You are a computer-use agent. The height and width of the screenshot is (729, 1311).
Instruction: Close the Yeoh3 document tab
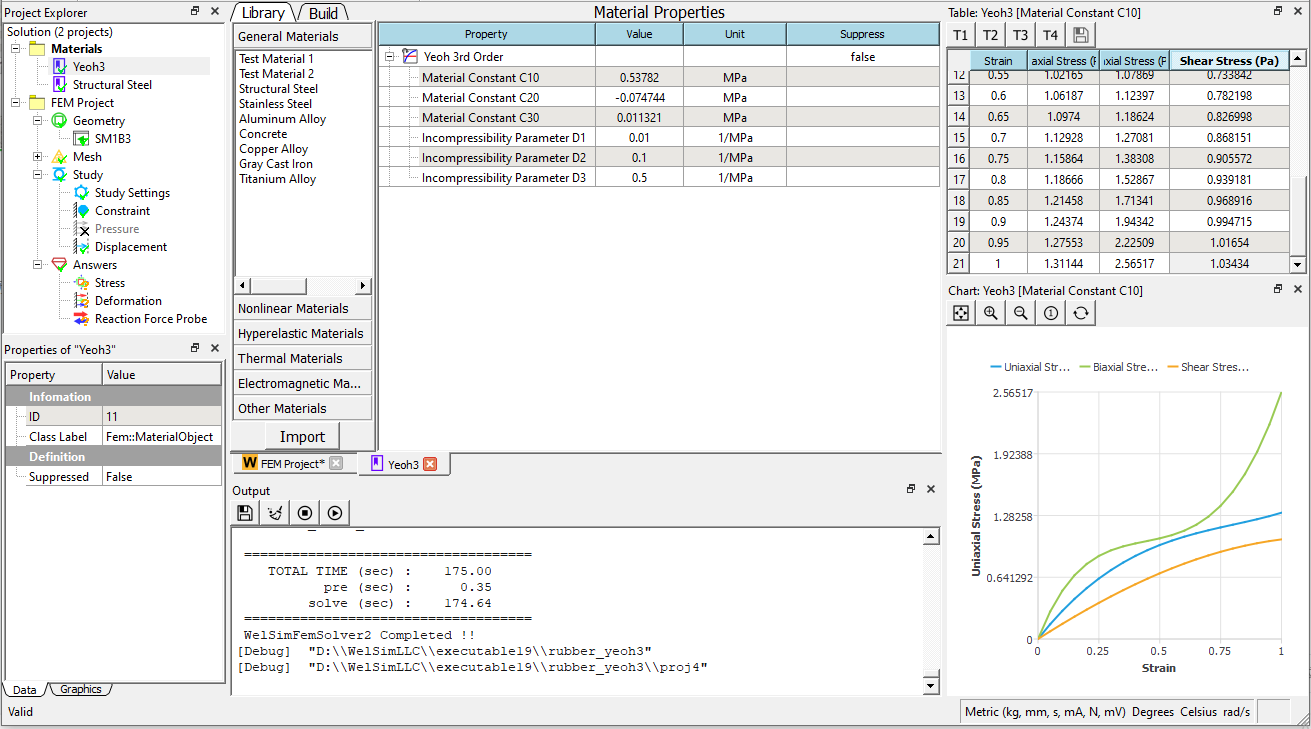coord(430,464)
